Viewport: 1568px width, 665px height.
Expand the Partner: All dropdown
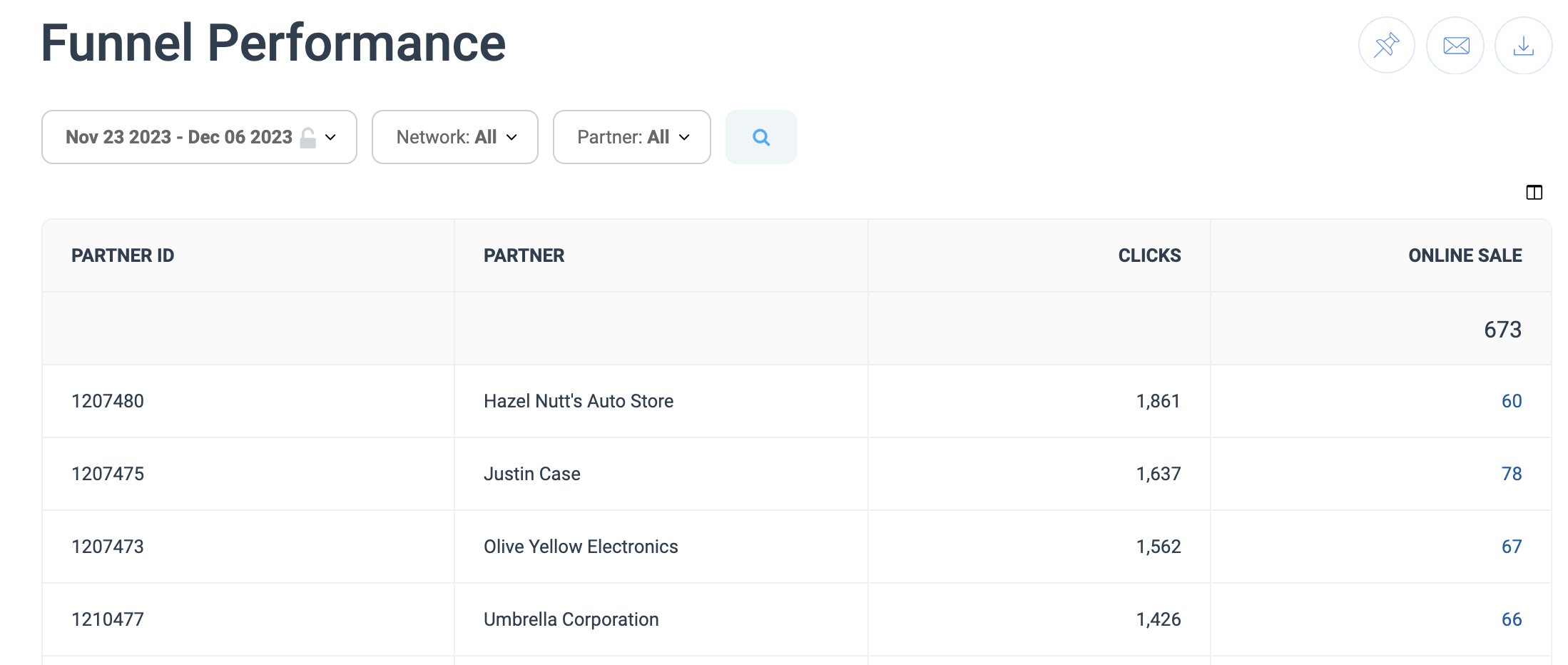(632, 137)
